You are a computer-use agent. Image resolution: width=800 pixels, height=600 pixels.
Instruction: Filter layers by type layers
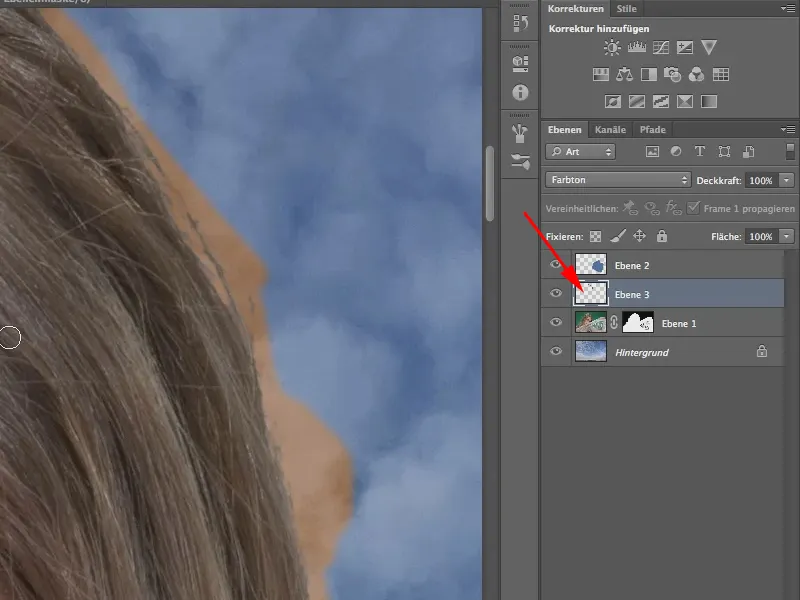click(x=699, y=152)
